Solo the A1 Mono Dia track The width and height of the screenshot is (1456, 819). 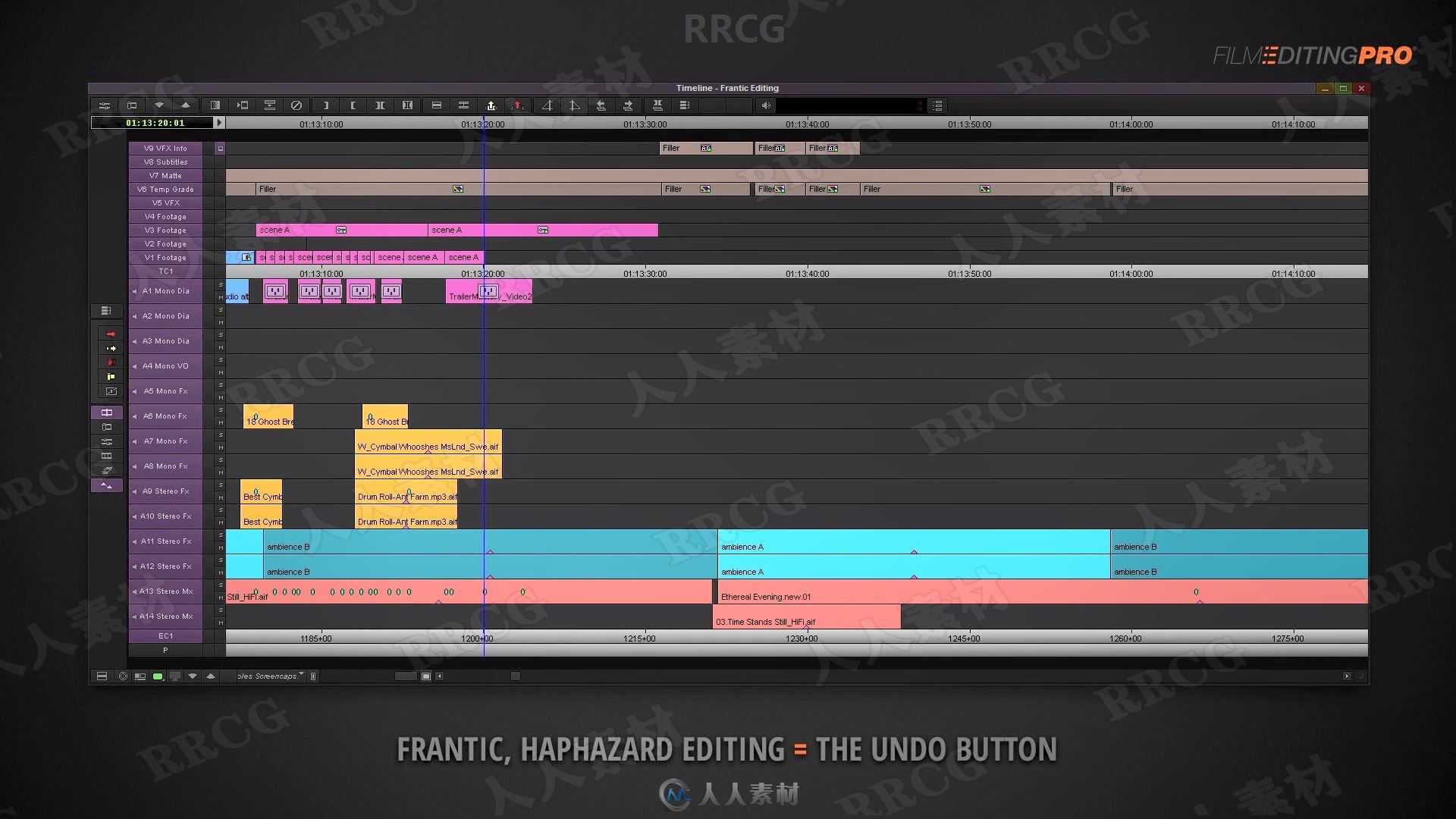click(x=221, y=285)
